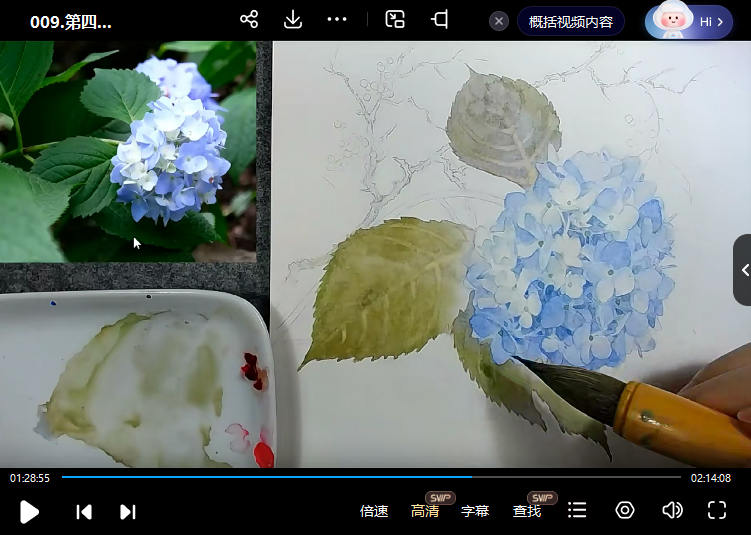This screenshot has height=535, width=751.
Task: Open the playlist icon
Action: click(577, 510)
